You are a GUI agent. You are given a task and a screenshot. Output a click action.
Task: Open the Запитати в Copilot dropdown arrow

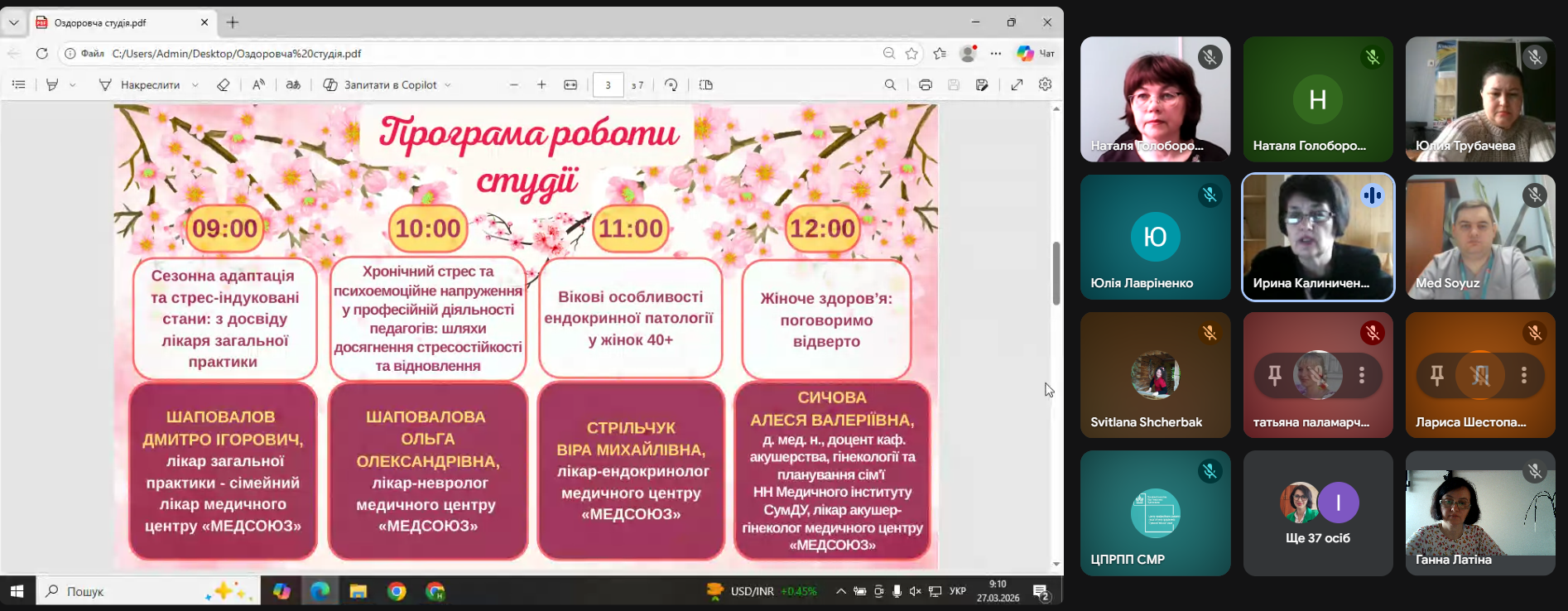(x=448, y=84)
